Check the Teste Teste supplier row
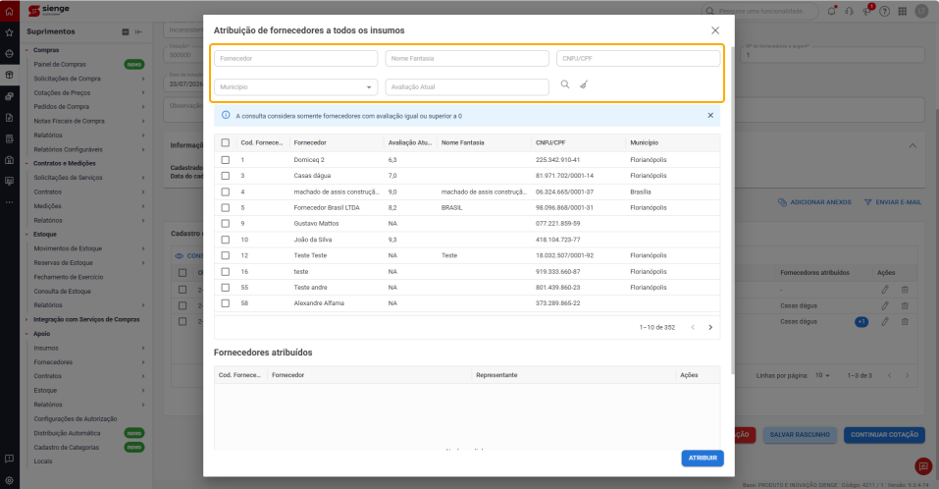This screenshot has height=489, width=939. 225,256
